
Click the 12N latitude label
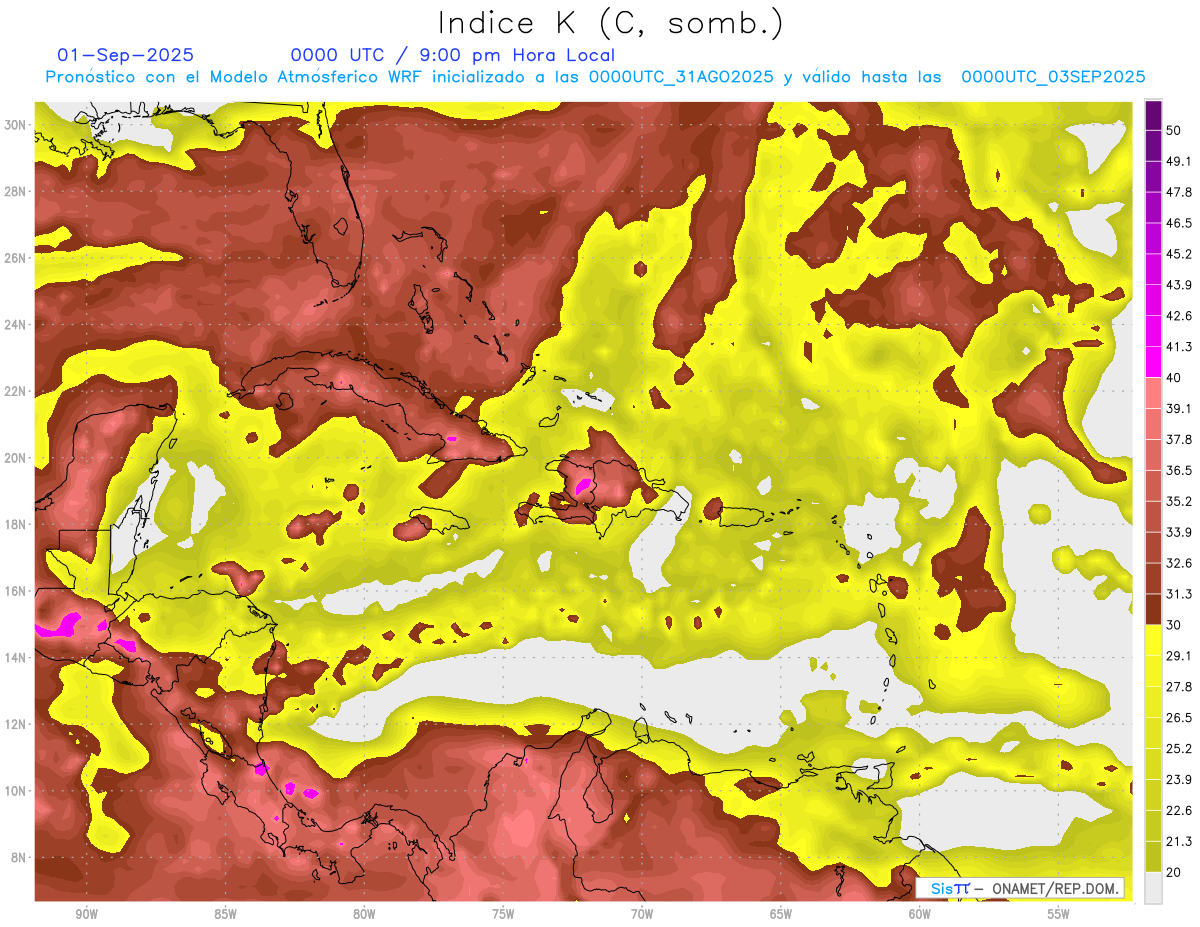(17, 724)
